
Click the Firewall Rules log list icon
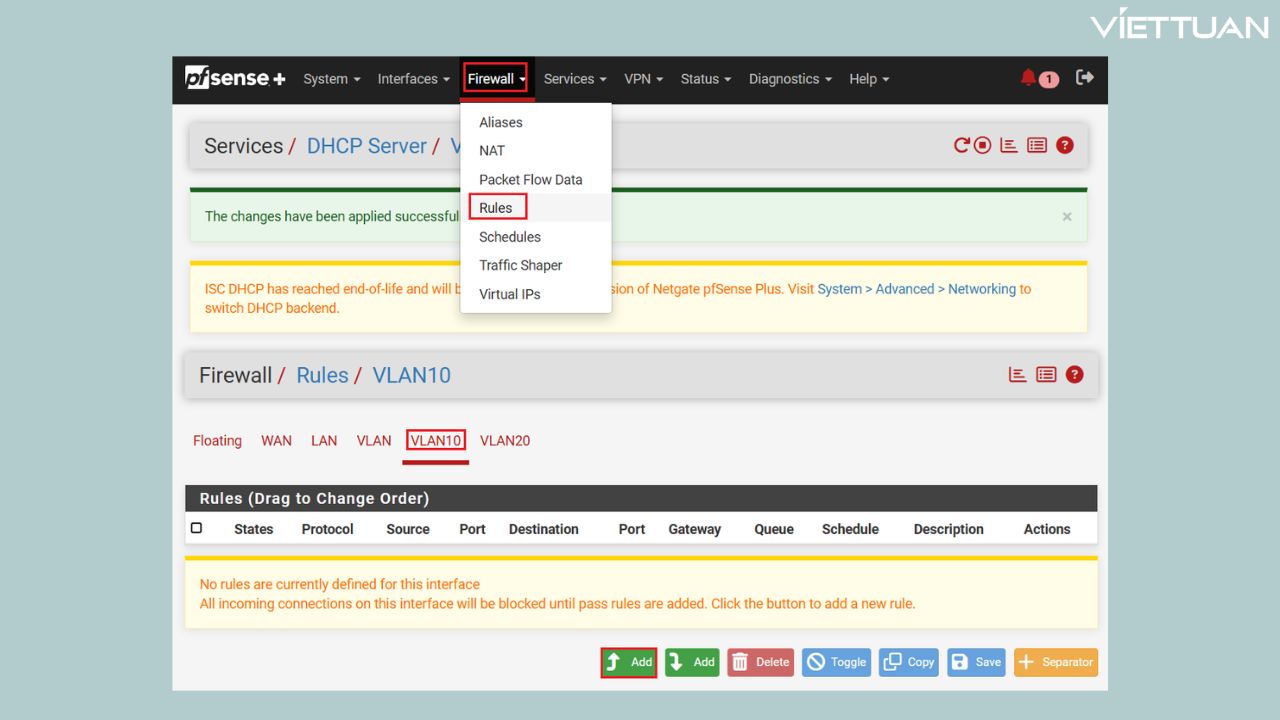(x=1046, y=375)
